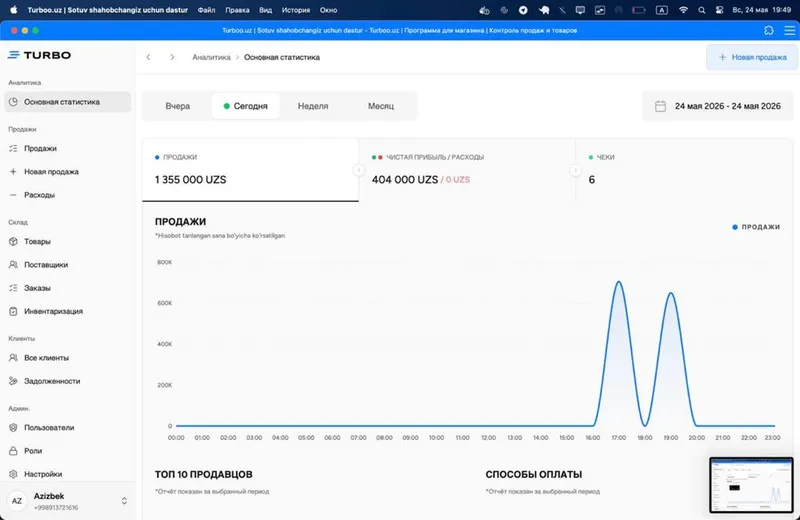Click the Новая продажа button top right
800x520 pixels.
752,57
